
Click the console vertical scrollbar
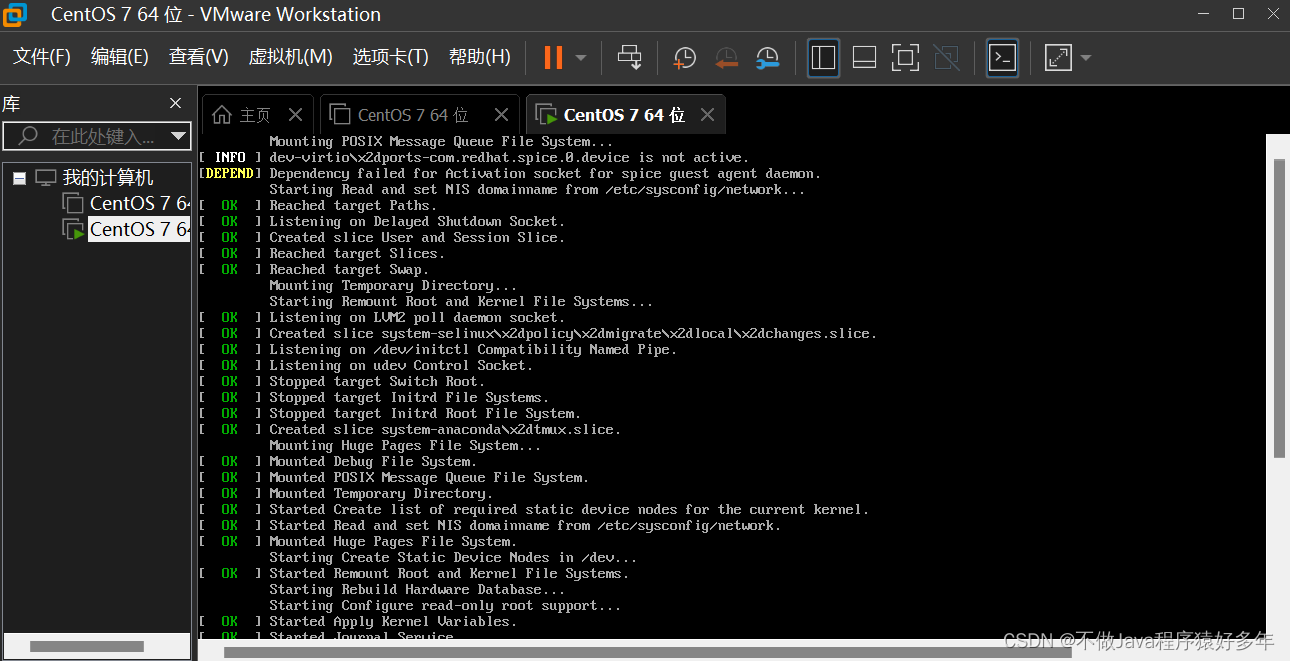1279,308
